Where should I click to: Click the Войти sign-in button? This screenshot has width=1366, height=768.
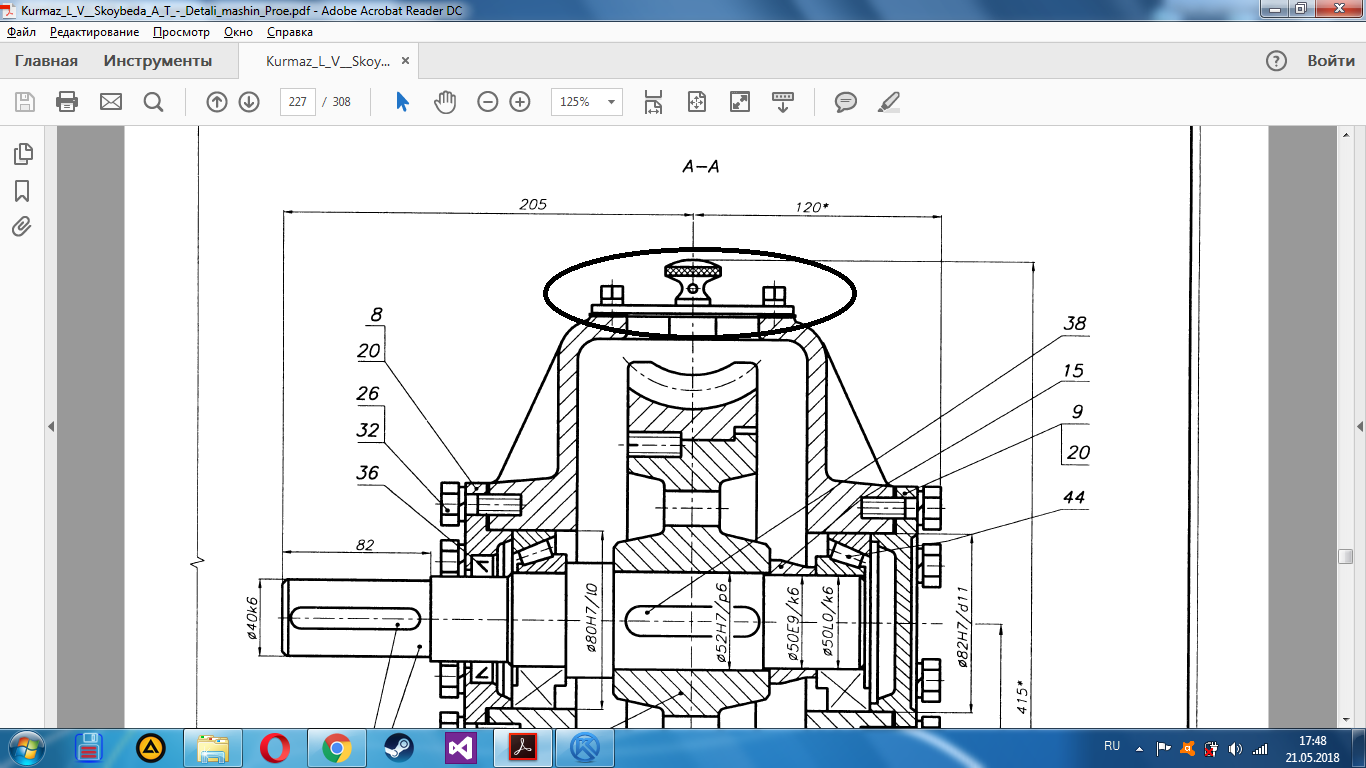click(1330, 61)
